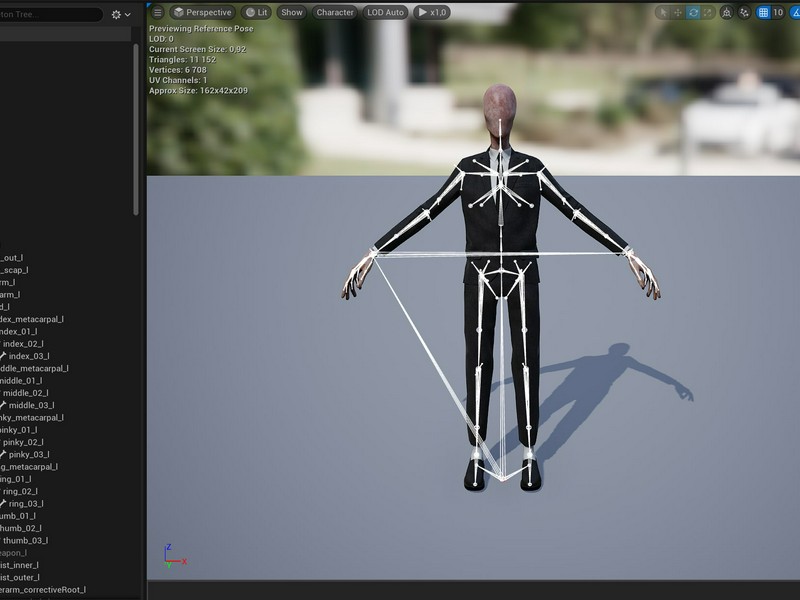Viewport: 800px width, 600px height.
Task: Select the ring_03_l bone label
Action: point(26,504)
